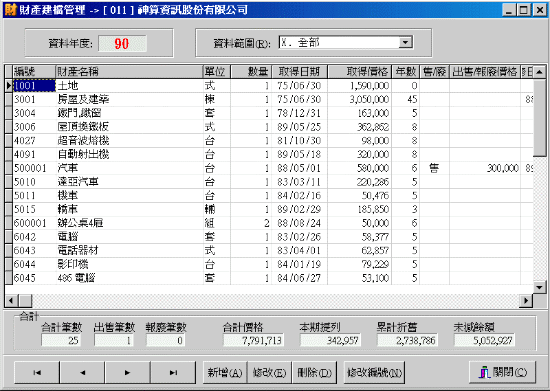Select the cell 1001 in 編號 column
Image resolution: width=550 pixels, height=391 pixels.
tap(34, 86)
